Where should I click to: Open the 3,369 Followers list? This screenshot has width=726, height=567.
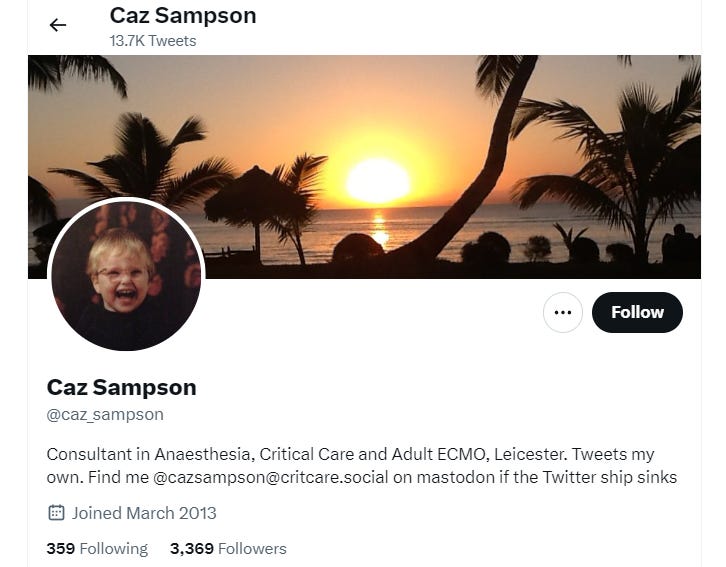tap(228, 548)
